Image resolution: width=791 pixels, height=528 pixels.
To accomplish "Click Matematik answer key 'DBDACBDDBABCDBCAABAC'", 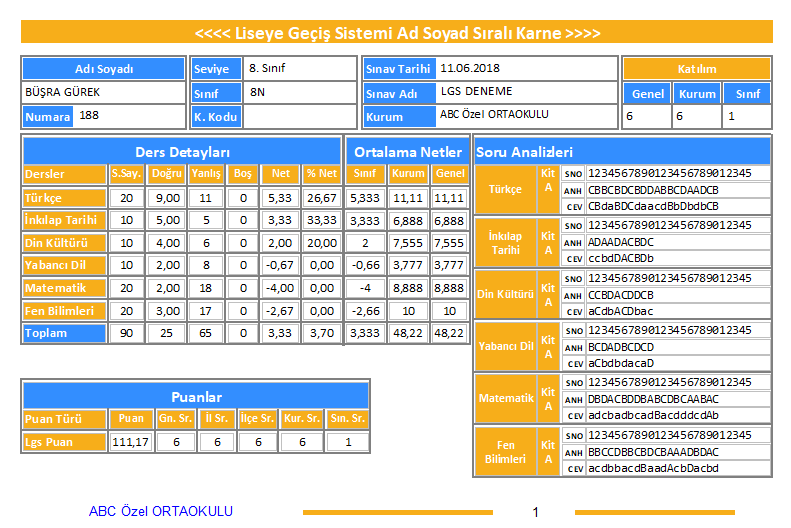I will point(653,399).
